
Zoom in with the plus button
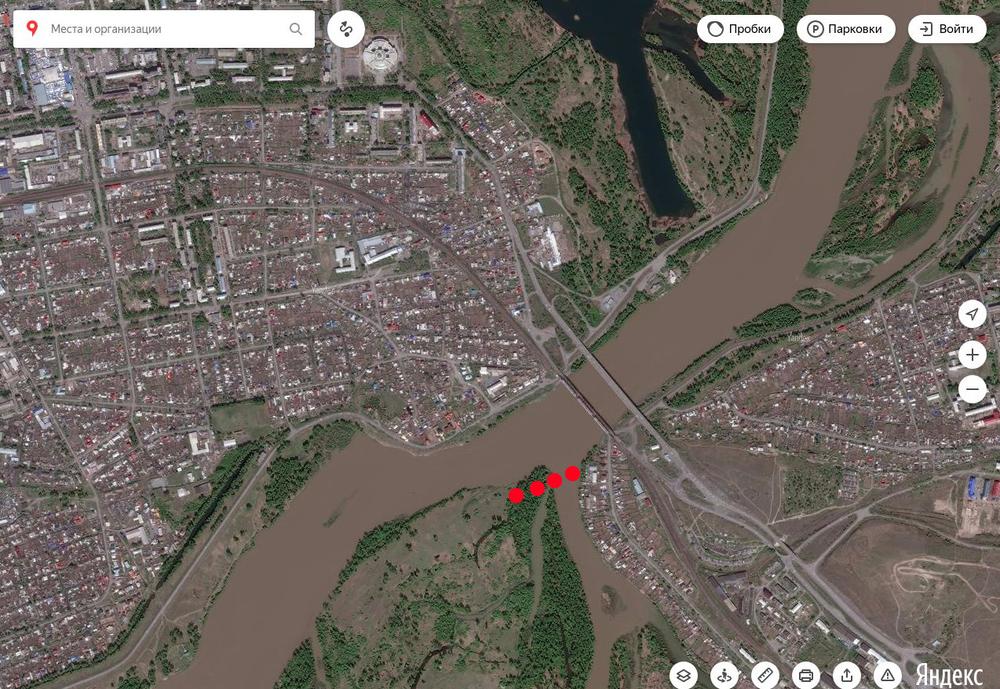973,355
